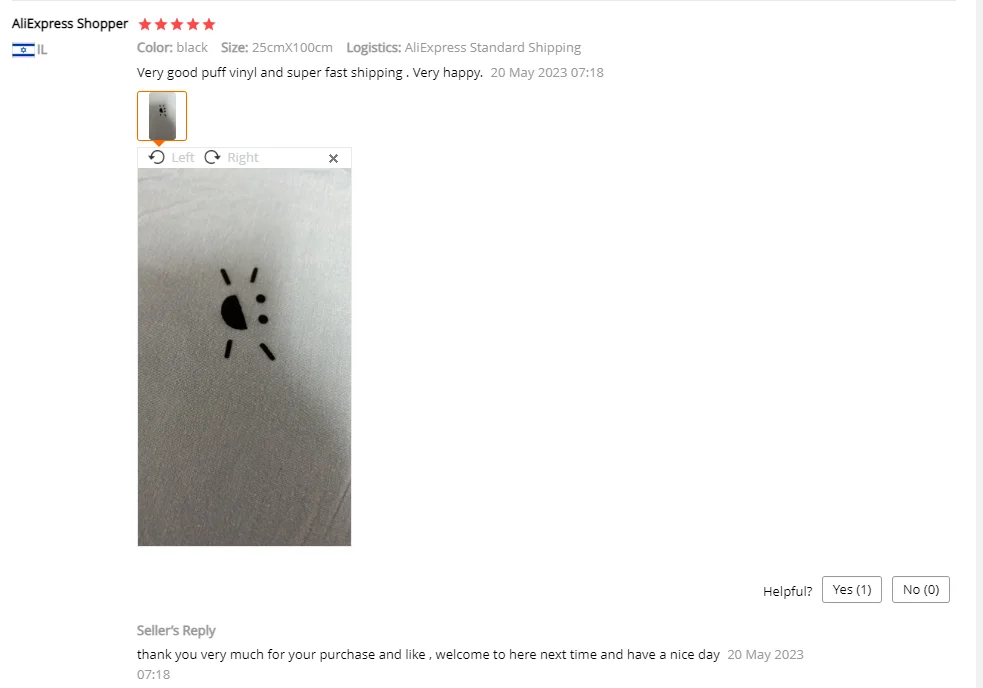This screenshot has height=688, width=983.
Task: Click the 'Size: 25cmX100cm' attribute
Action: coord(276,48)
